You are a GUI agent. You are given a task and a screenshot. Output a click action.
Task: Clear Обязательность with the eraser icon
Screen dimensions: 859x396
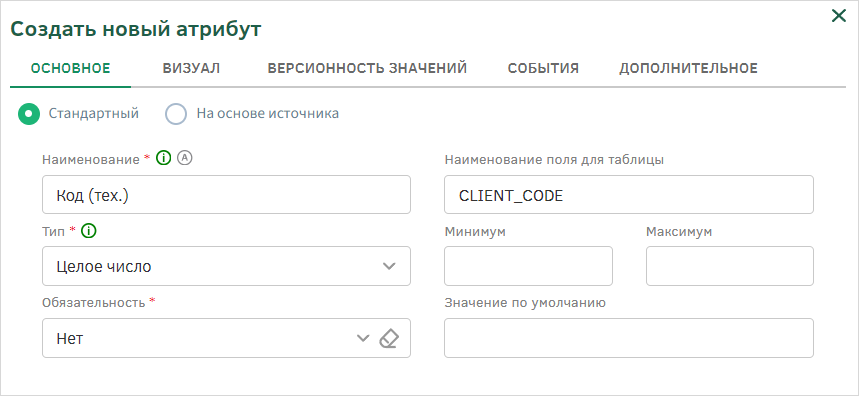click(389, 338)
